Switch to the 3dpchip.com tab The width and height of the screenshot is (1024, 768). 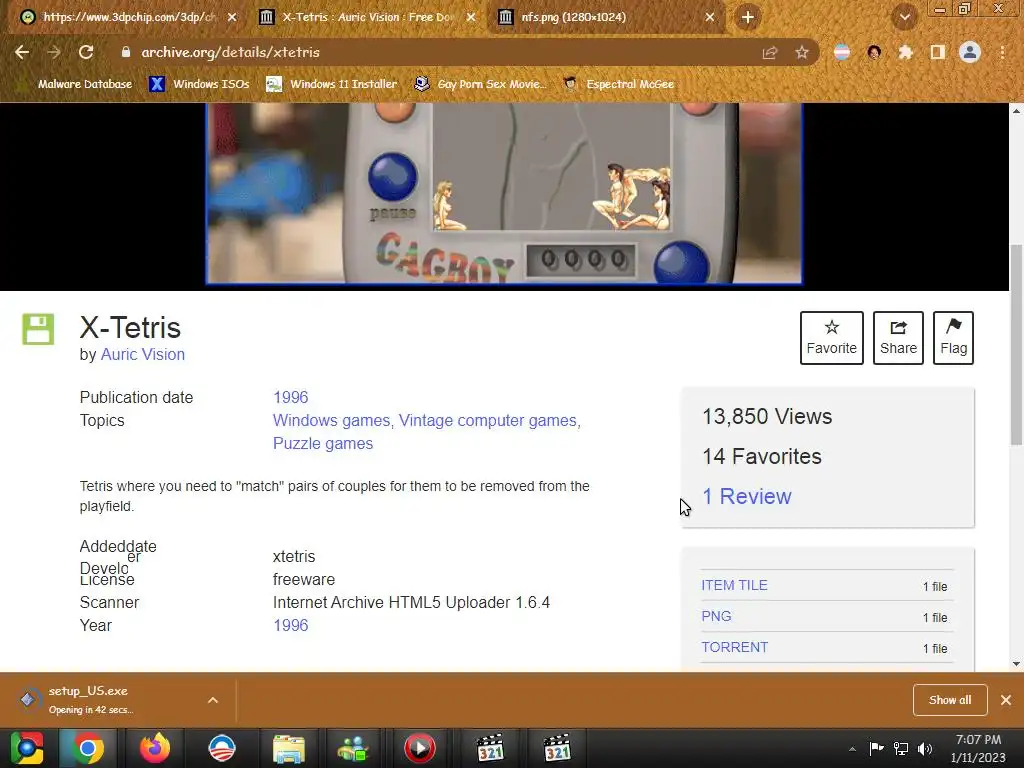click(128, 17)
